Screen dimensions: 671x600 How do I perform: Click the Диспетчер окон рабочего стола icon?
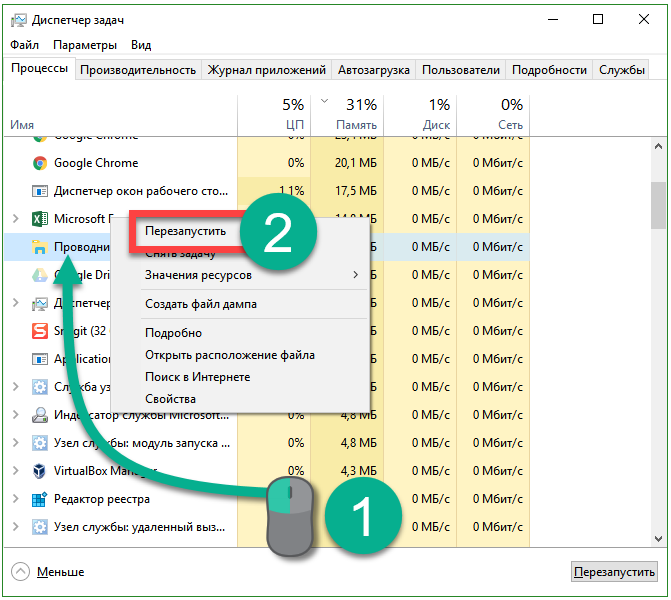click(40, 191)
